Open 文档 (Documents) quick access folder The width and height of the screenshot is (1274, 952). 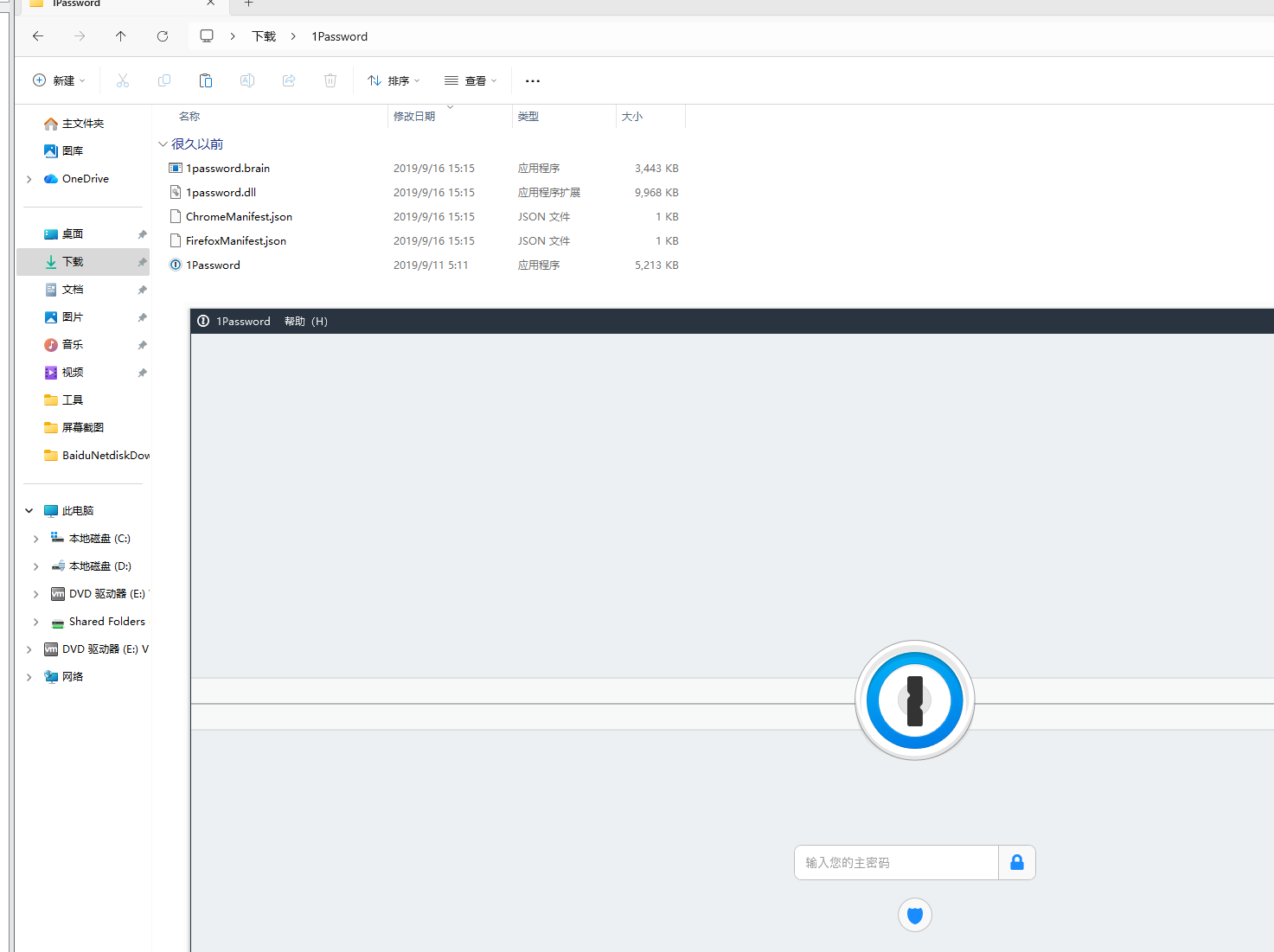(73, 290)
